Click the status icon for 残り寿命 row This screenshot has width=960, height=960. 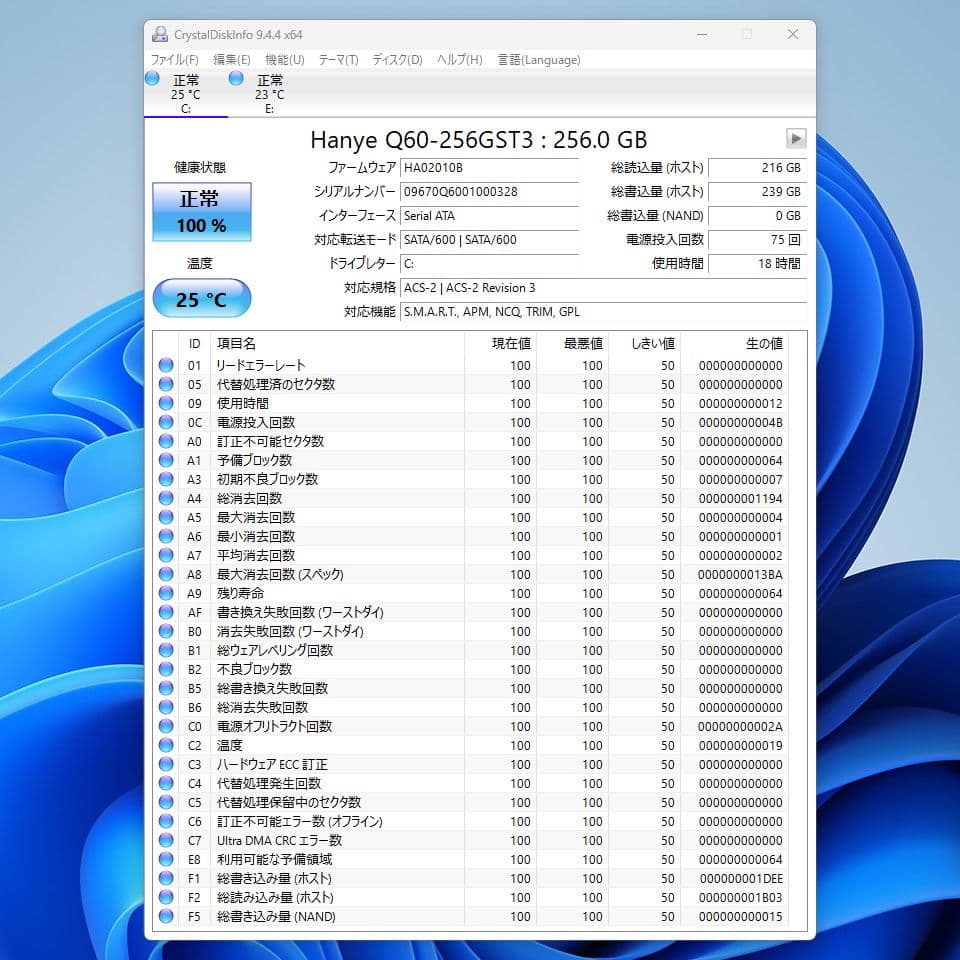(166, 593)
